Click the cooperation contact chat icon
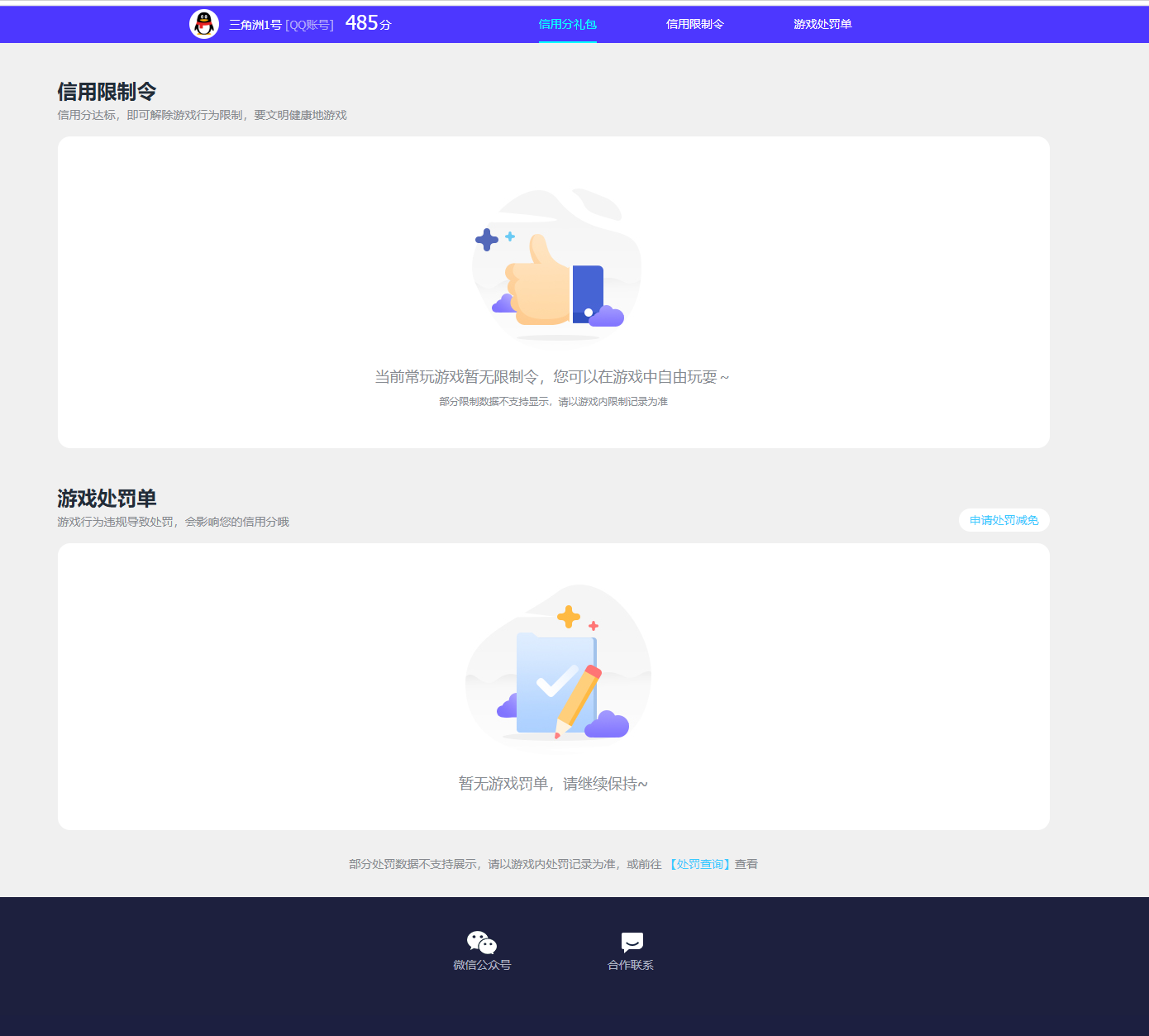1149x1036 pixels. pyautogui.click(x=632, y=943)
